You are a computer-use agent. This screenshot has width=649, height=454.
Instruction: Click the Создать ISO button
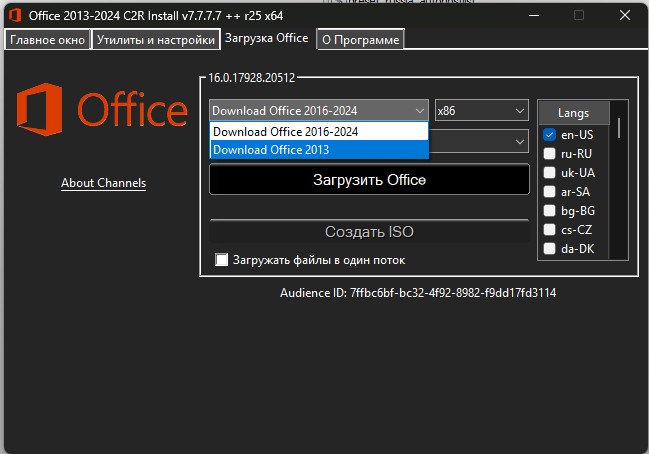coord(369,231)
